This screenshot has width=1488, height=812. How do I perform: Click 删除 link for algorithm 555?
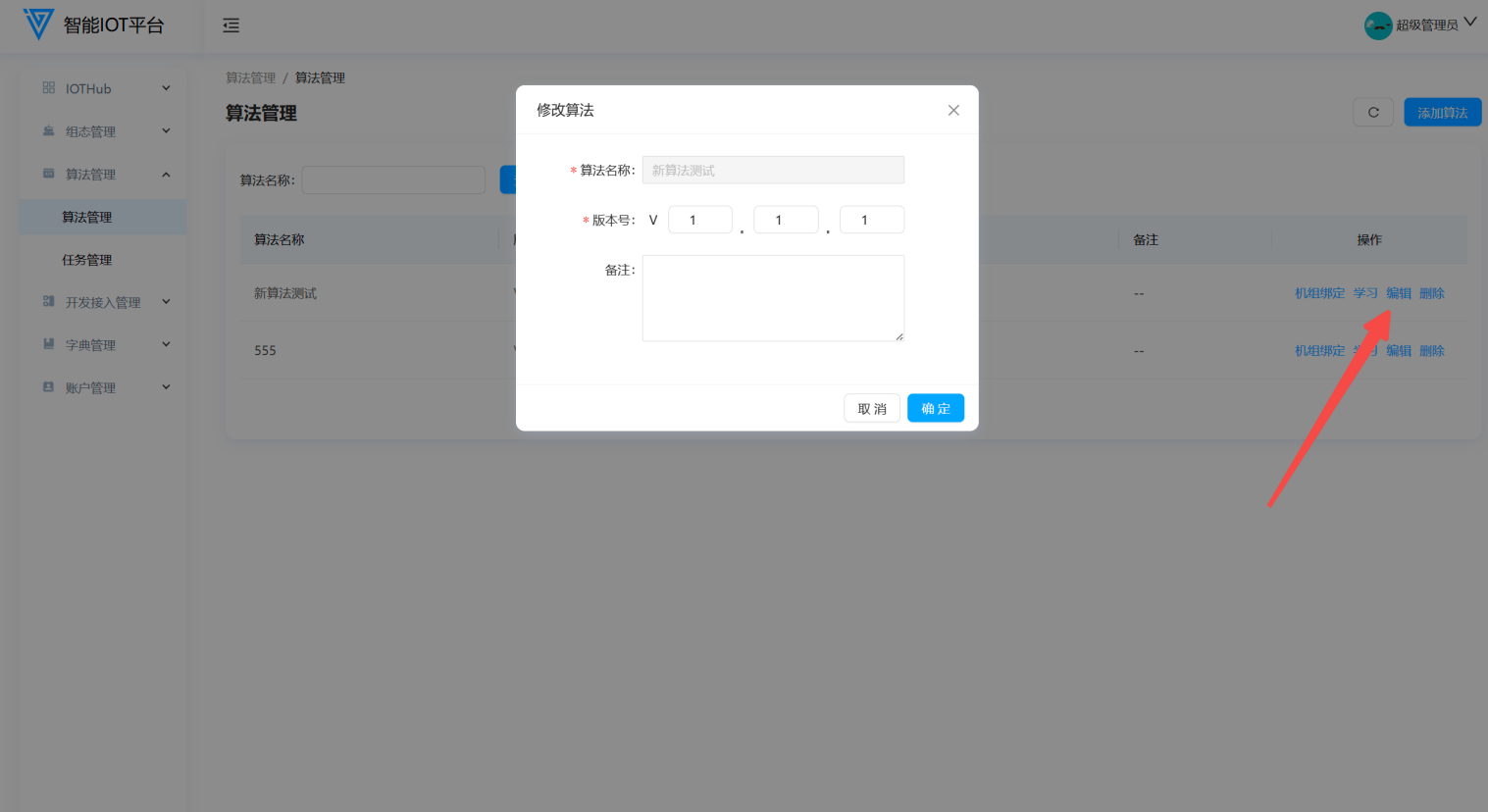coord(1431,351)
